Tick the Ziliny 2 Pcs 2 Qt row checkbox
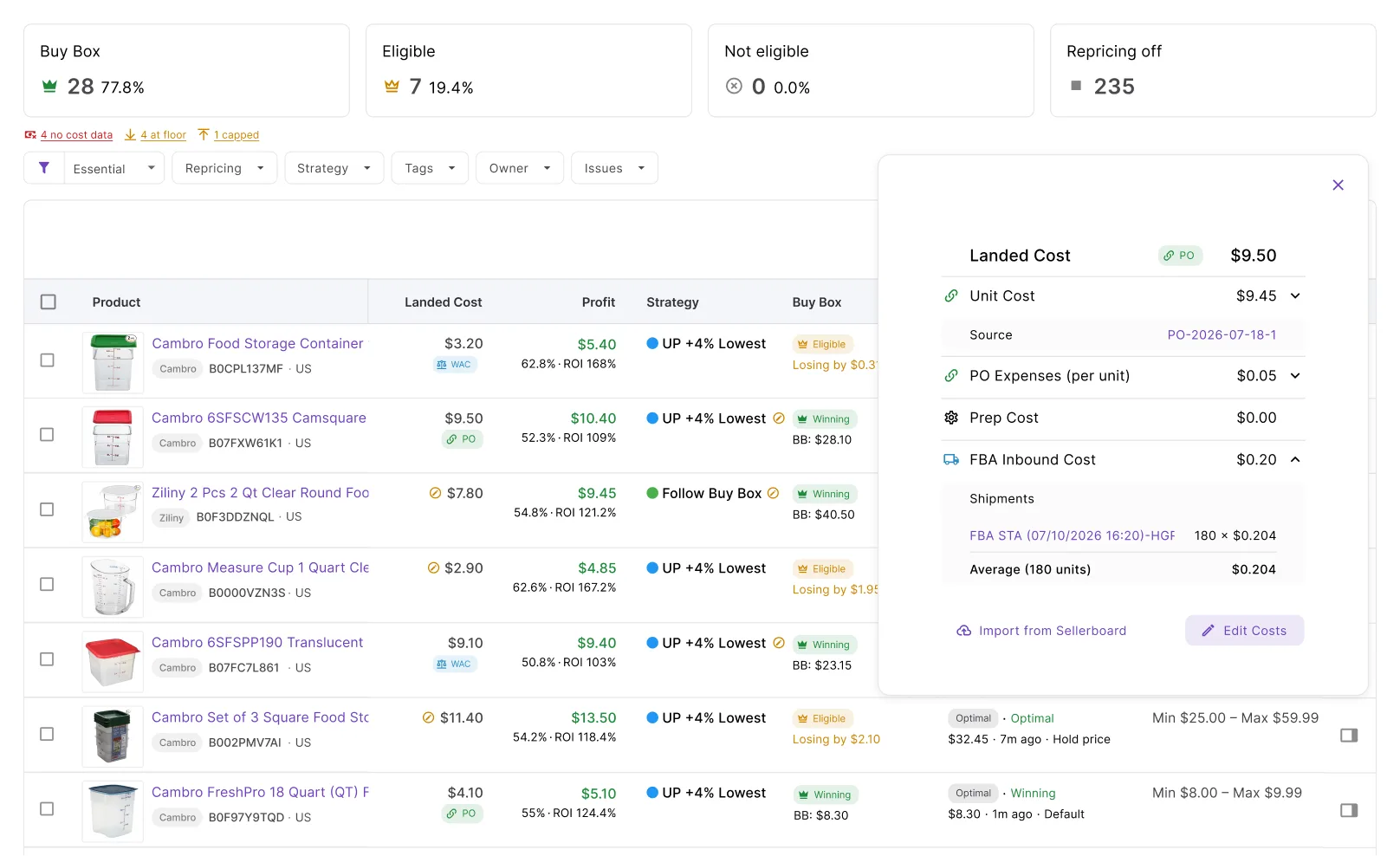 (48, 509)
